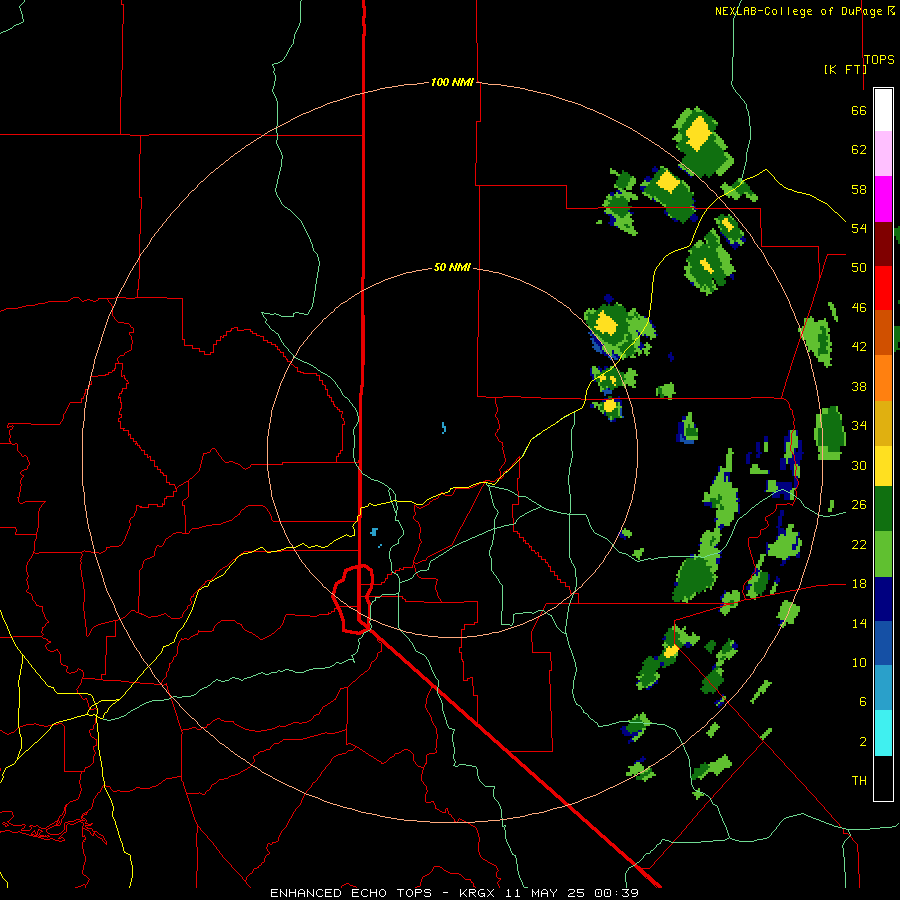Click the legend value '10'

coord(859,662)
